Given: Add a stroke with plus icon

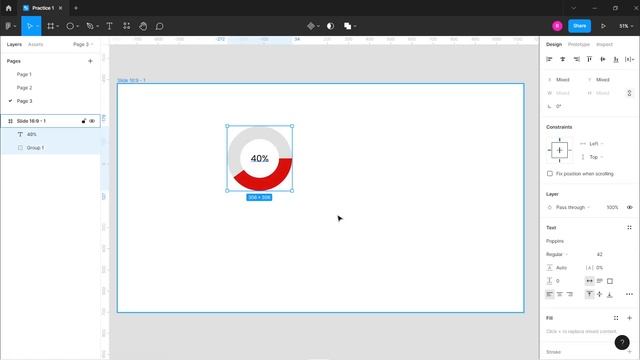Looking at the screenshot, I should 629,352.
